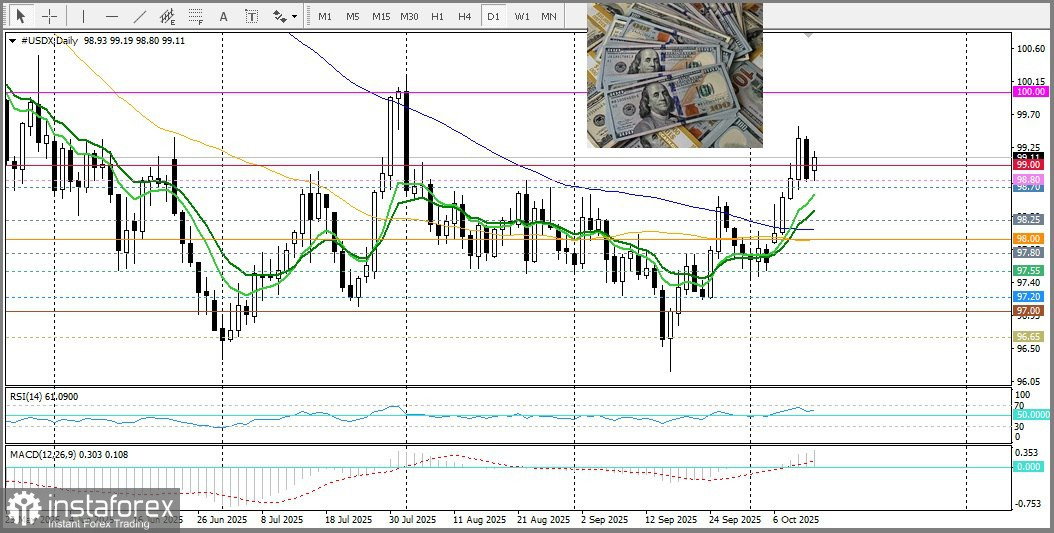Switch to the M30 timeframe
The width and height of the screenshot is (1054, 533).
tap(409, 15)
